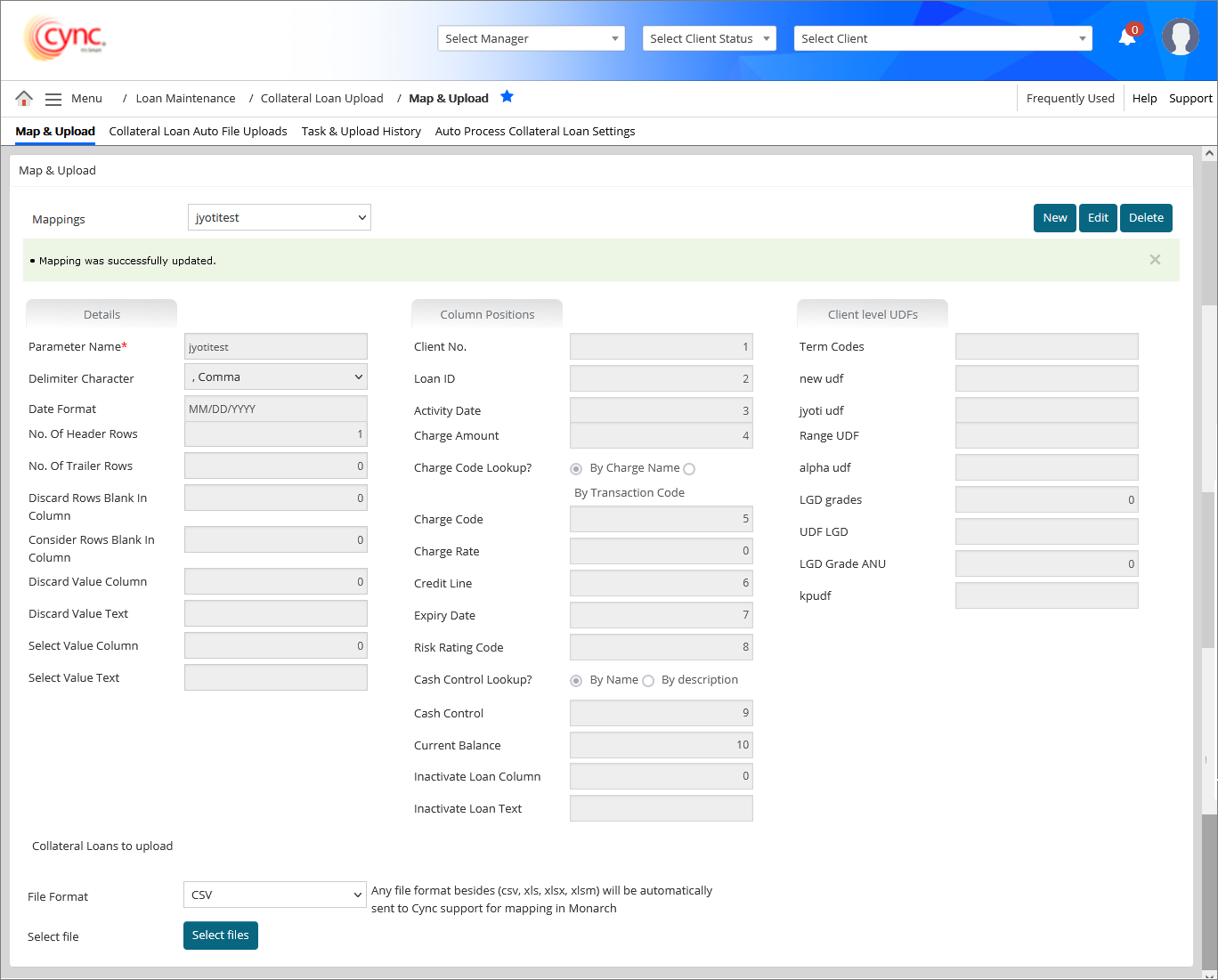Dismiss the success message with X
Viewport: 1218px width, 980px height.
(1155, 260)
